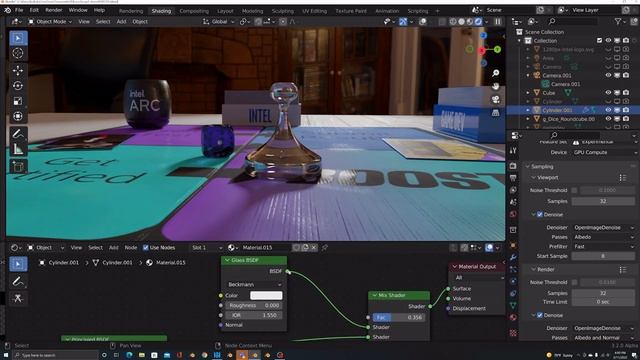Open Prefilter Fast dropdown

[604, 247]
